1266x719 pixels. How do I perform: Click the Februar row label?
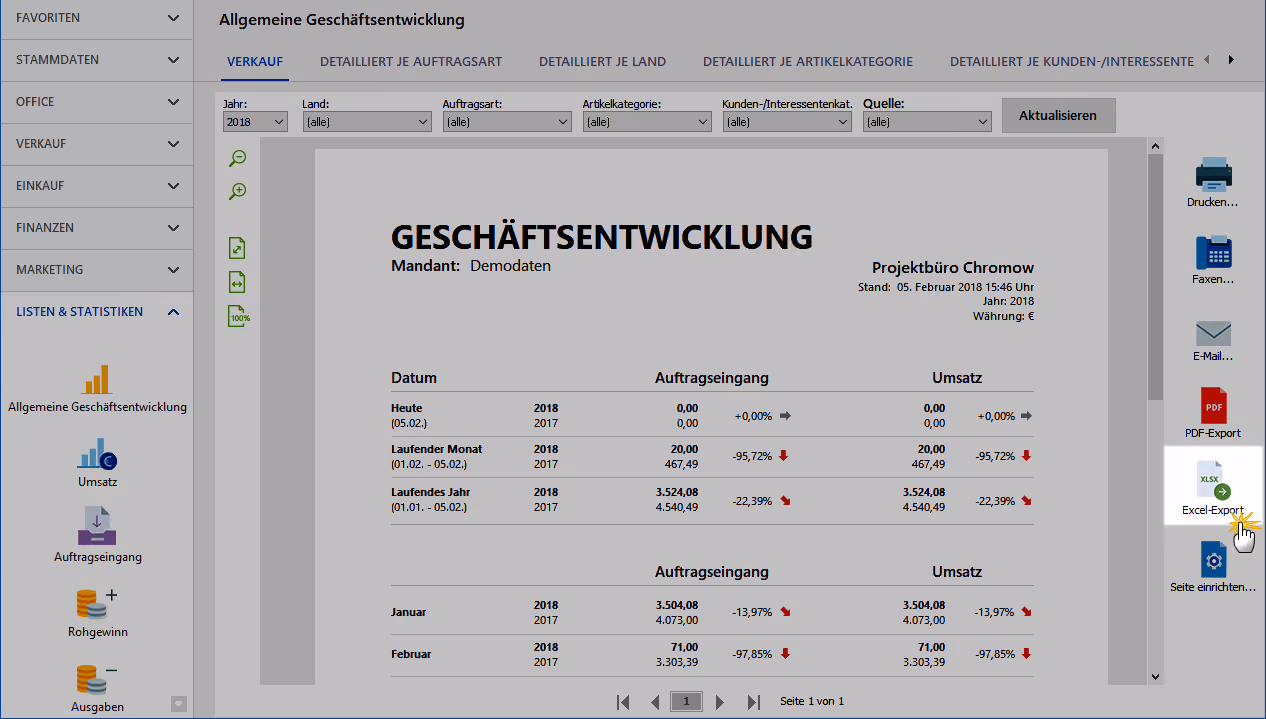pos(411,654)
